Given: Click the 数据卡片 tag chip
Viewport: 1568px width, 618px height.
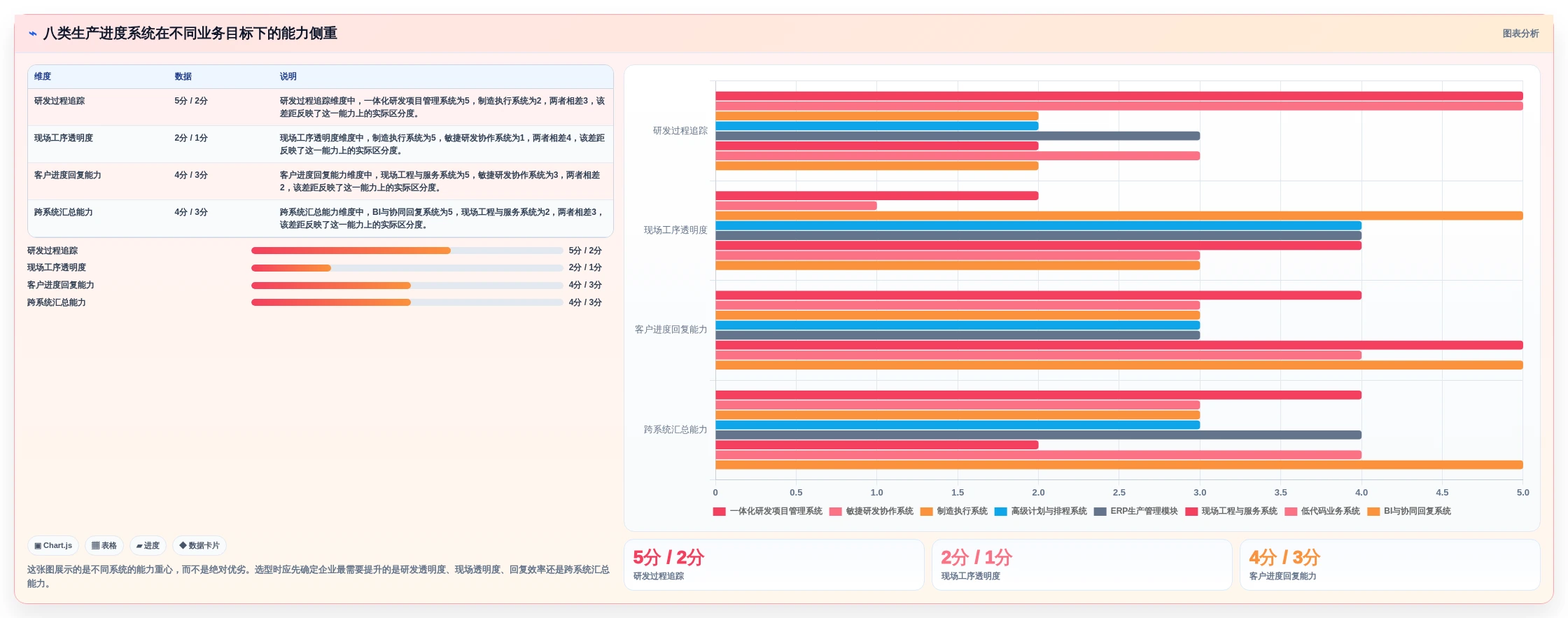Looking at the screenshot, I should tap(199, 545).
